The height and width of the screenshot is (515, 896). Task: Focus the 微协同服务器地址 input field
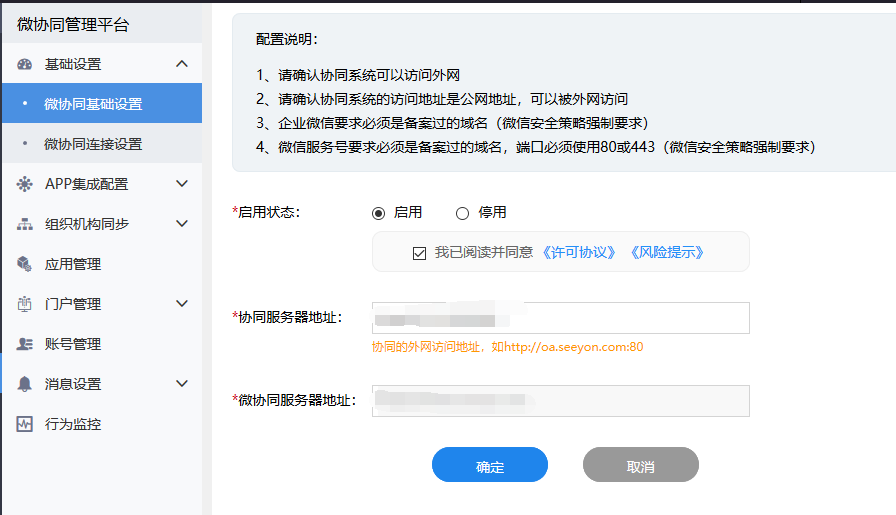[561, 401]
